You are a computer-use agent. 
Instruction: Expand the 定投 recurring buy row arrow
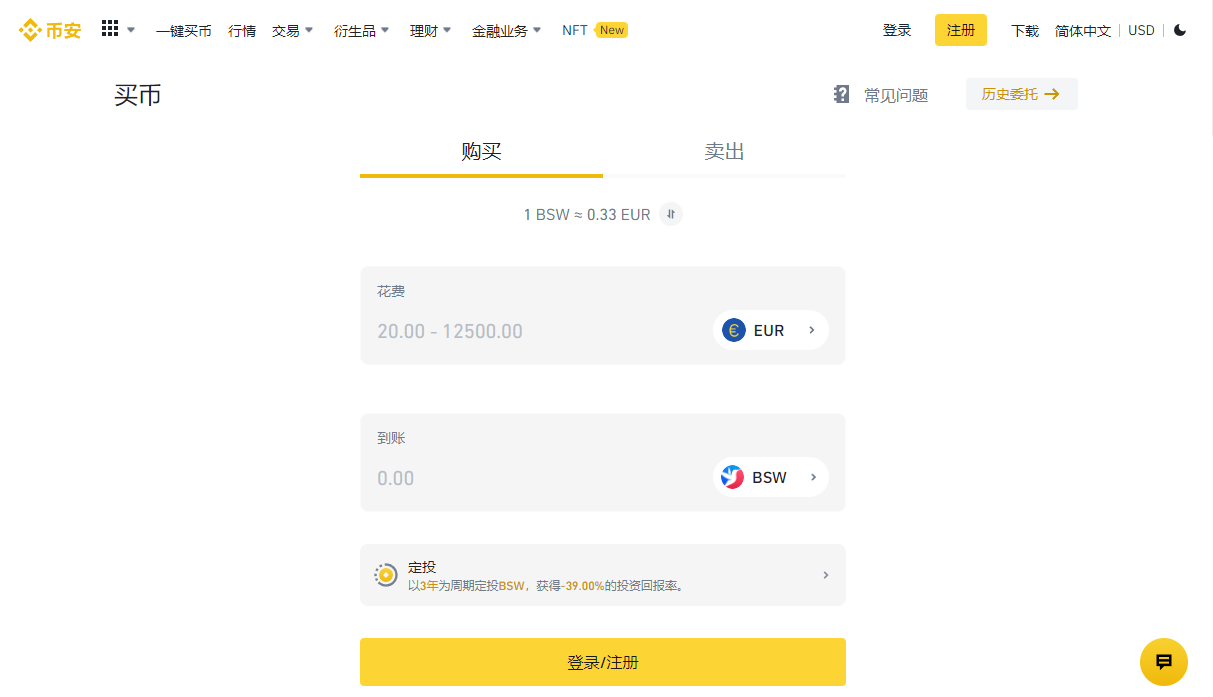pyautogui.click(x=826, y=575)
